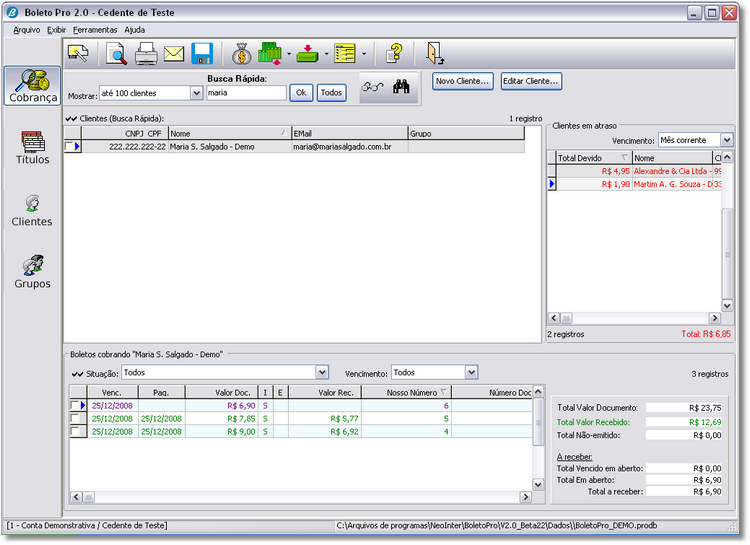
Task: Open the boletos Vencimento 'Todos' dropdown
Action: [x=471, y=372]
